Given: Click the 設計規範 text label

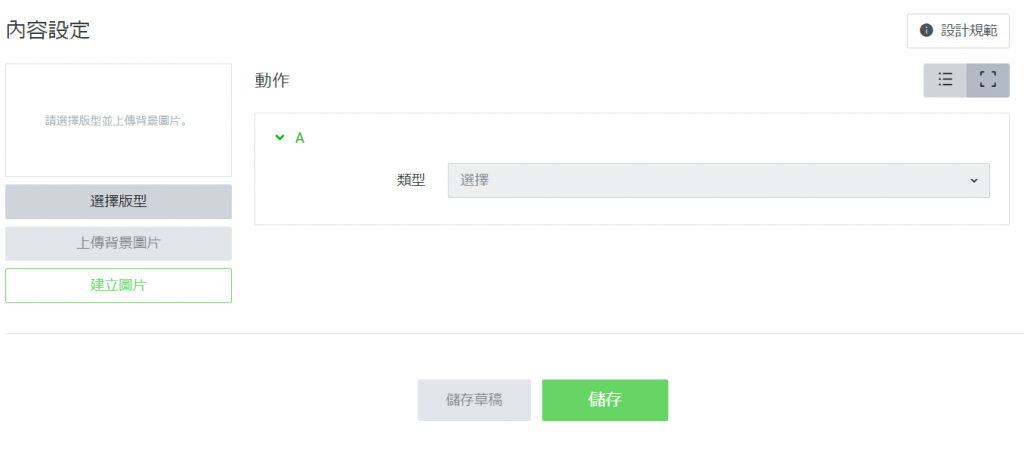Looking at the screenshot, I should pyautogui.click(x=969, y=31).
